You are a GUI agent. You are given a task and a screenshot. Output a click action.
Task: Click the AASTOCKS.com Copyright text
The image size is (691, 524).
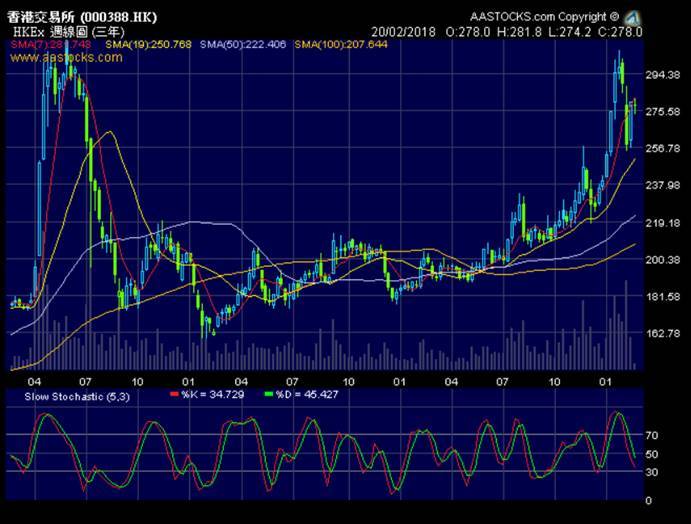coord(544,17)
